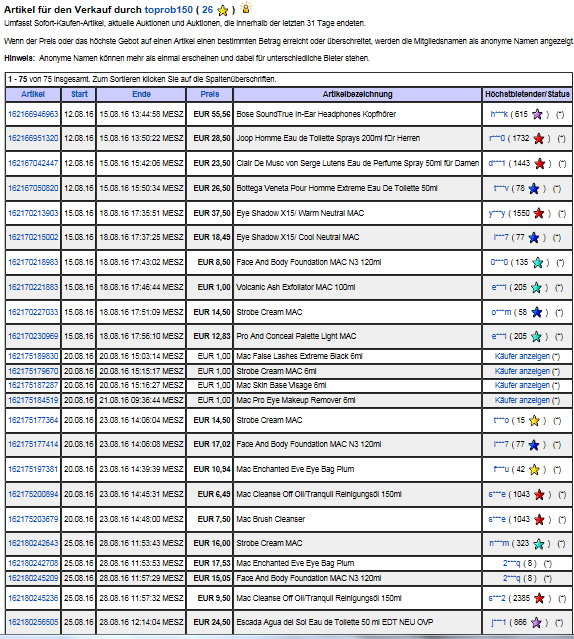Viewport: 574px width, 639px height.
Task: Show buyer for Mac False Lashes Extreme Black
Action: click(x=522, y=356)
